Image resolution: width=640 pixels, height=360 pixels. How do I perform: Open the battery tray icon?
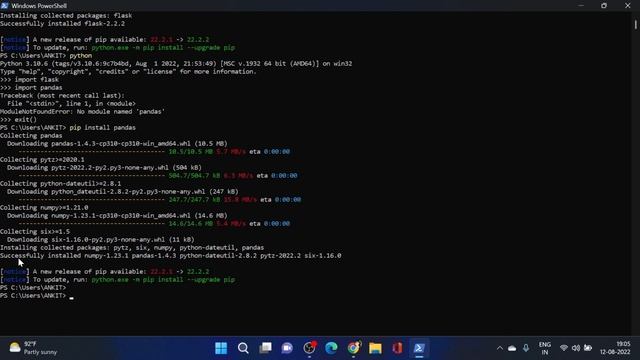(588, 348)
